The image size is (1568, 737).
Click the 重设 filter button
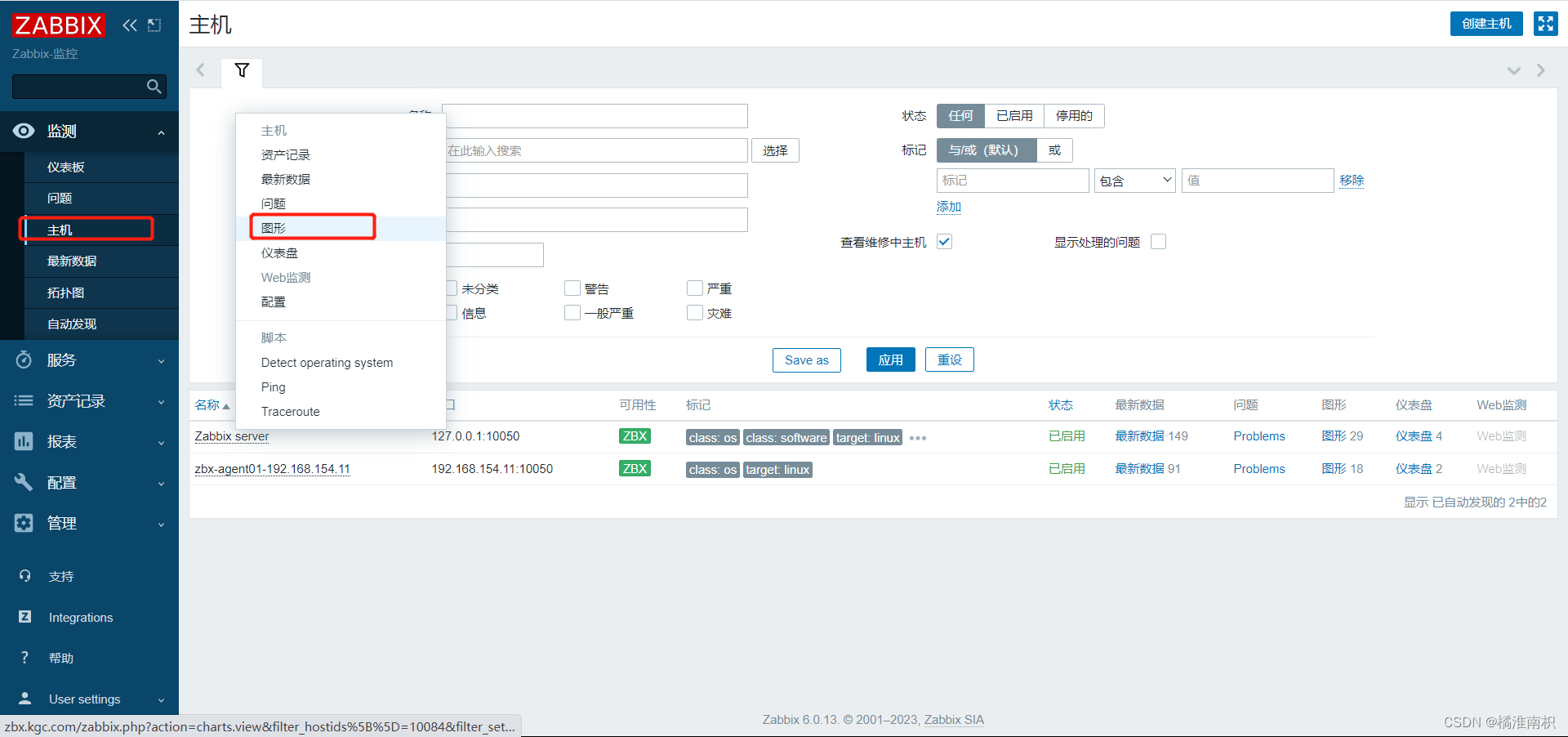coord(949,360)
